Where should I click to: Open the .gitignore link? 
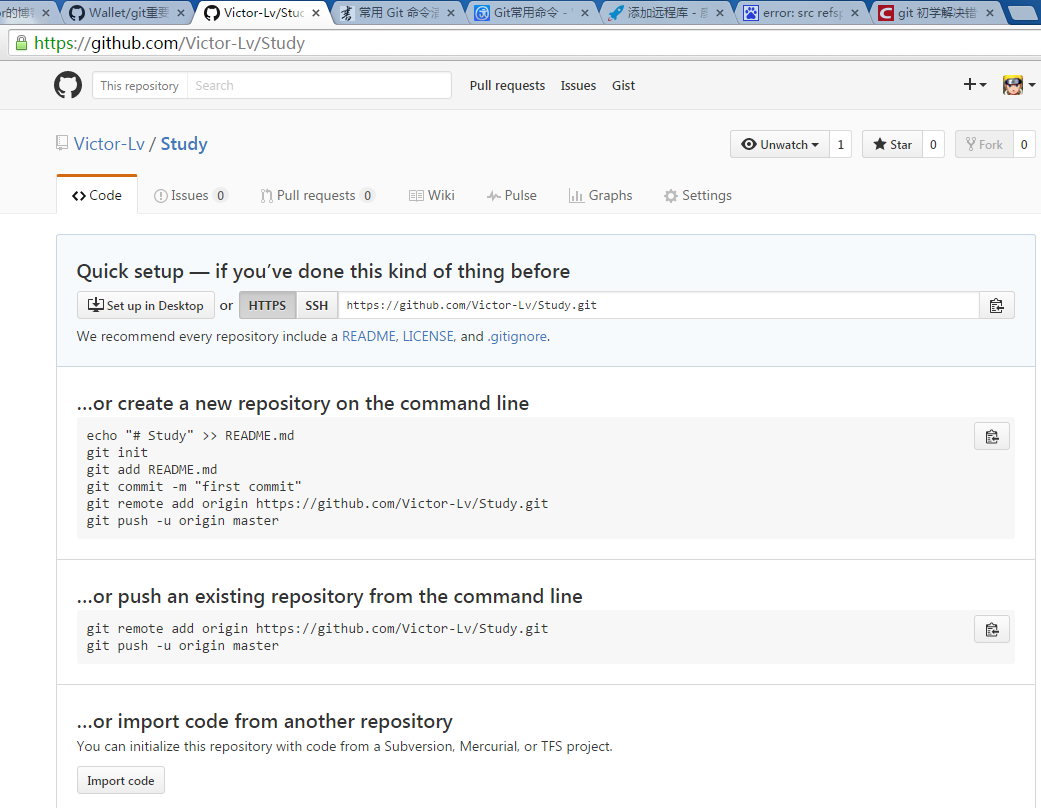coord(517,337)
